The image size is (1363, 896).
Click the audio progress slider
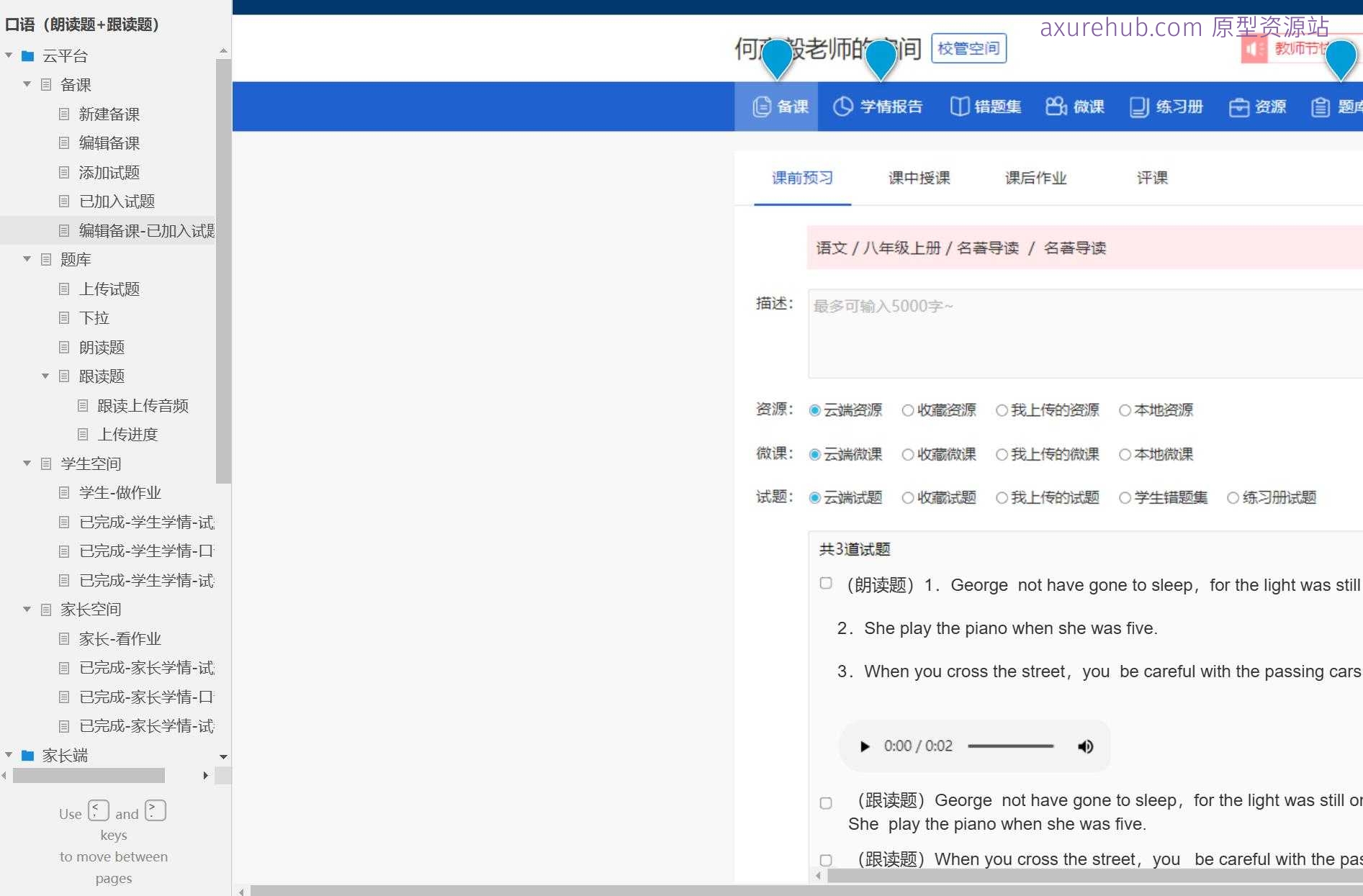(x=1010, y=746)
